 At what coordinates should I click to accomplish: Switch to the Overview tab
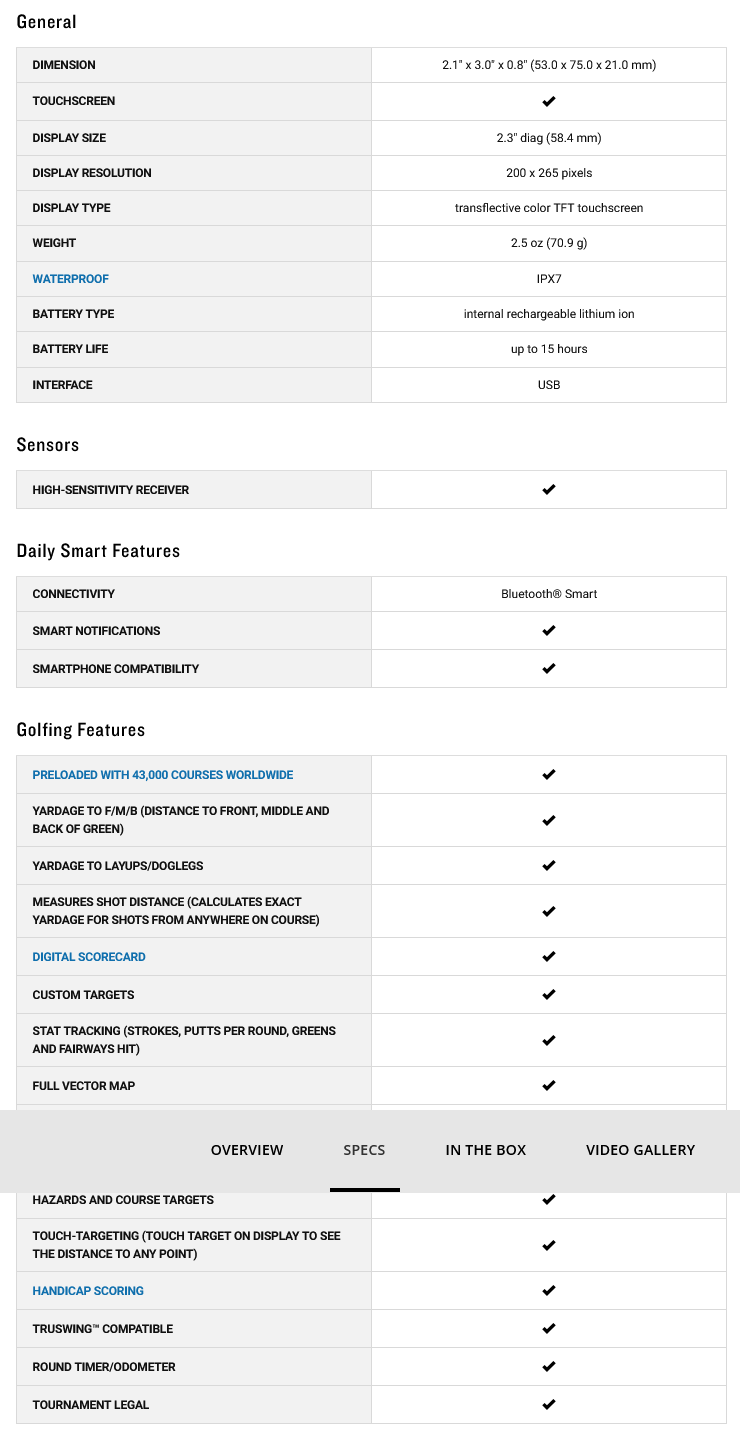[247, 1150]
